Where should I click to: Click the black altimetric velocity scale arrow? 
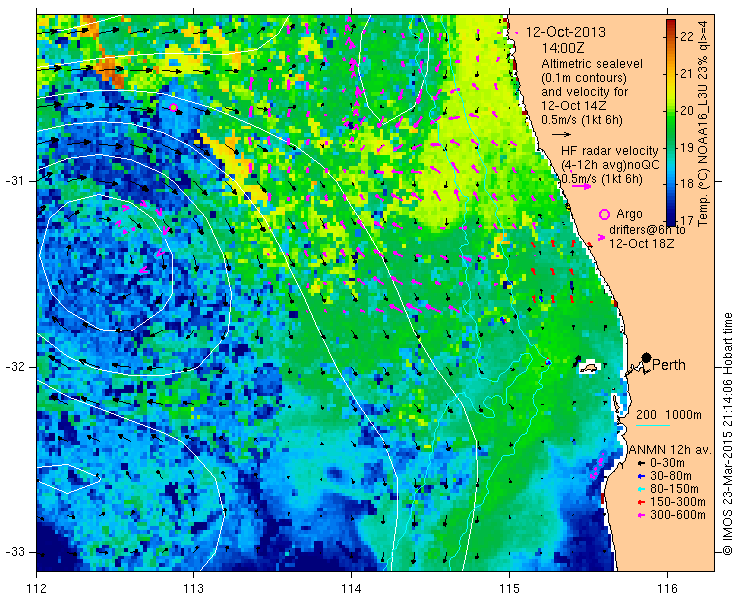pyautogui.click(x=561, y=135)
